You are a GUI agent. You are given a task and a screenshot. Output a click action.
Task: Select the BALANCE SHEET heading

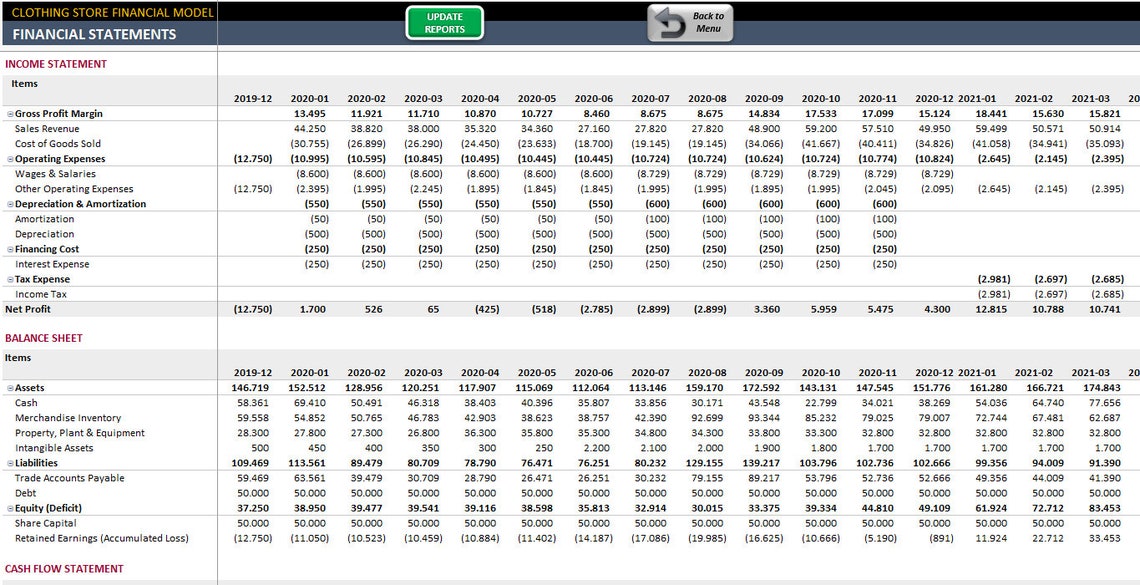(44, 338)
